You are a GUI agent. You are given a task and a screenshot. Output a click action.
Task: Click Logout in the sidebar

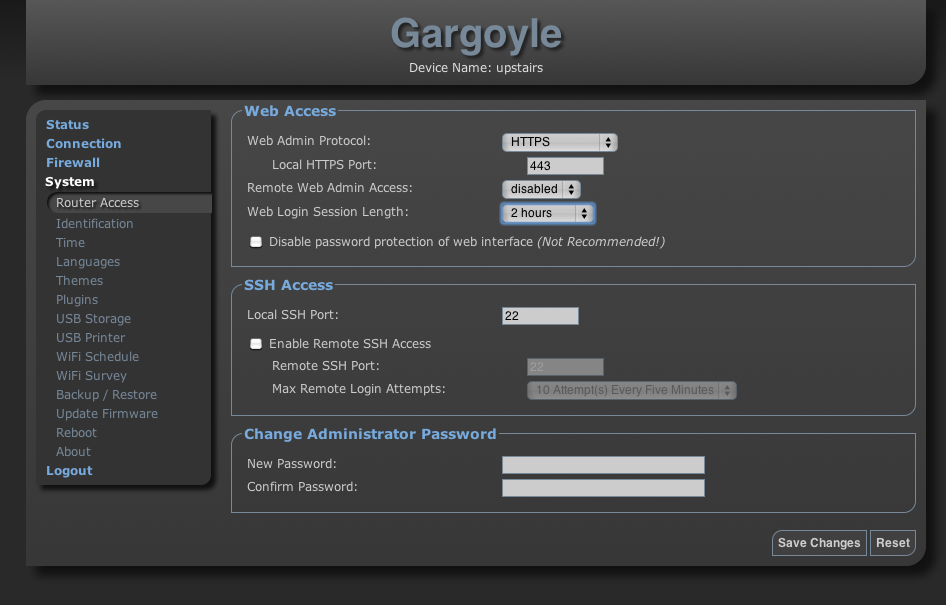tap(69, 471)
